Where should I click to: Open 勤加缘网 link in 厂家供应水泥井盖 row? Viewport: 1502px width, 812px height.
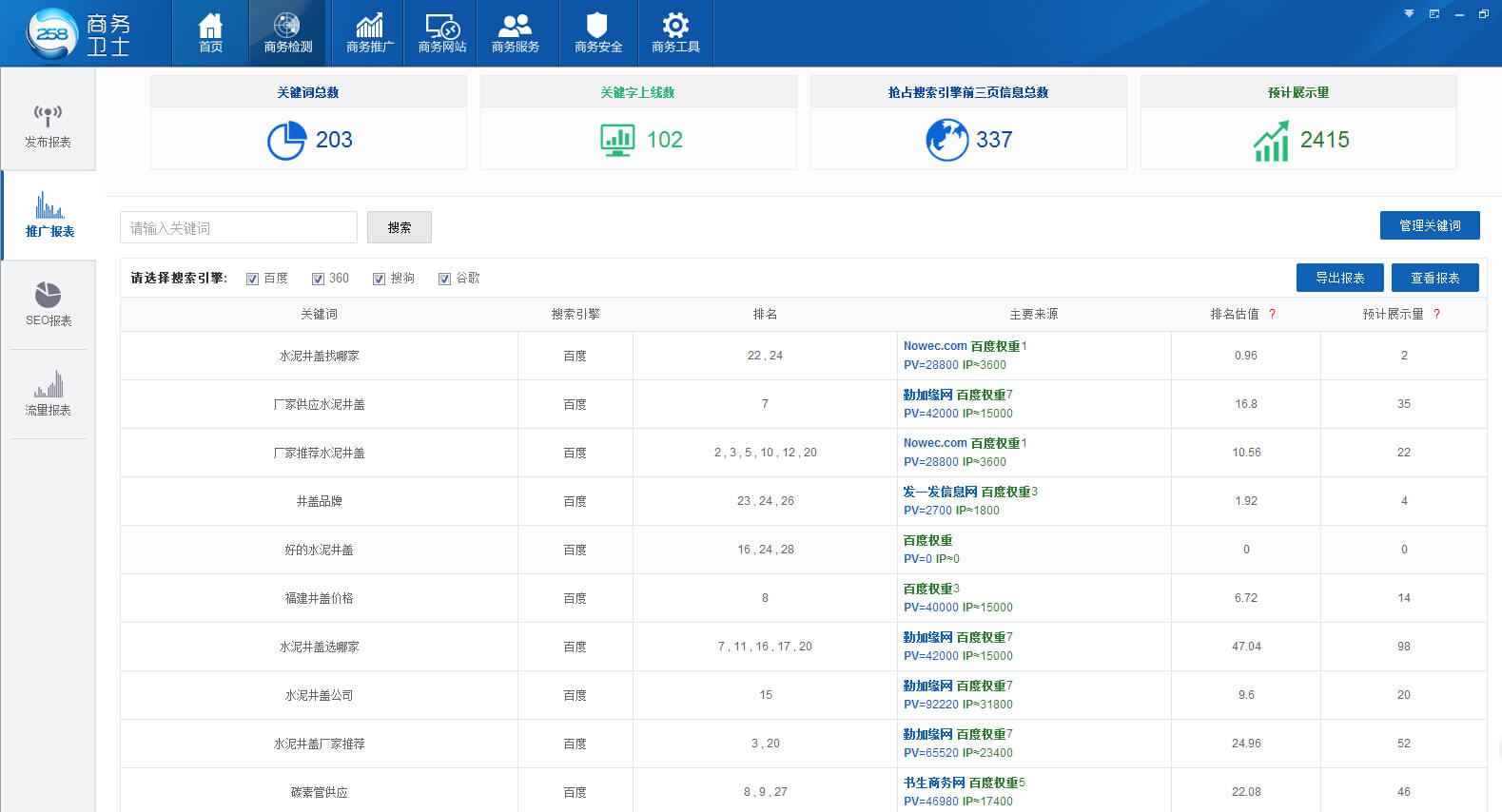point(927,395)
